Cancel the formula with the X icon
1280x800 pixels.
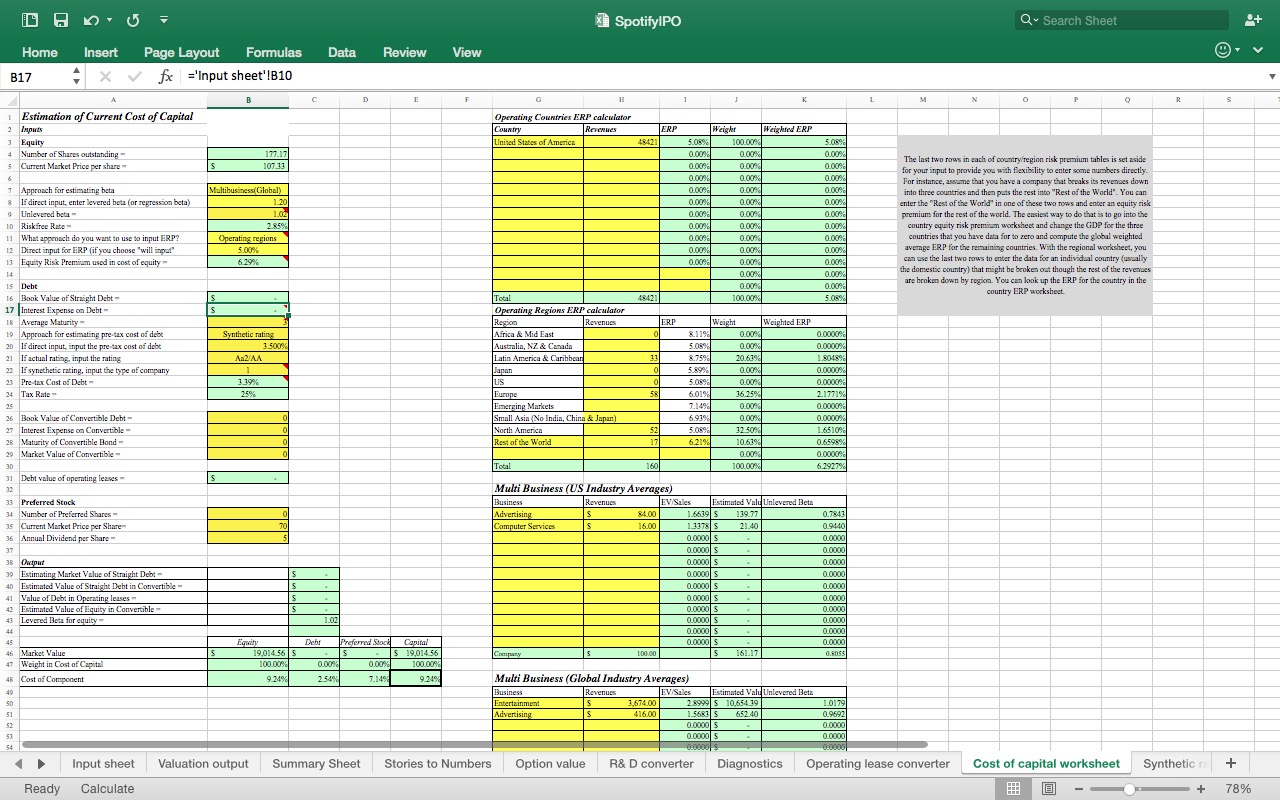click(x=104, y=75)
